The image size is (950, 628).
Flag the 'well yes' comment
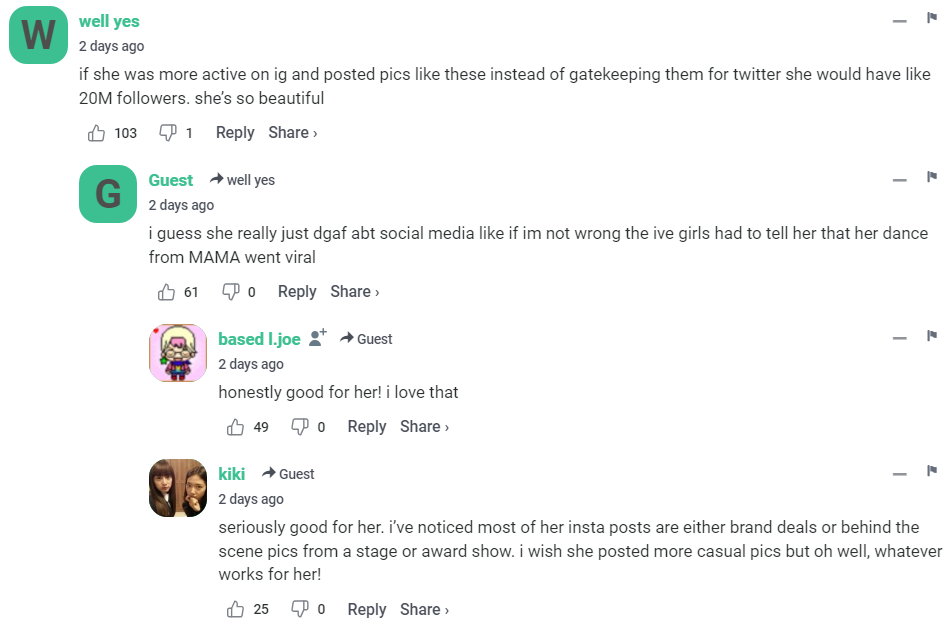tap(932, 18)
